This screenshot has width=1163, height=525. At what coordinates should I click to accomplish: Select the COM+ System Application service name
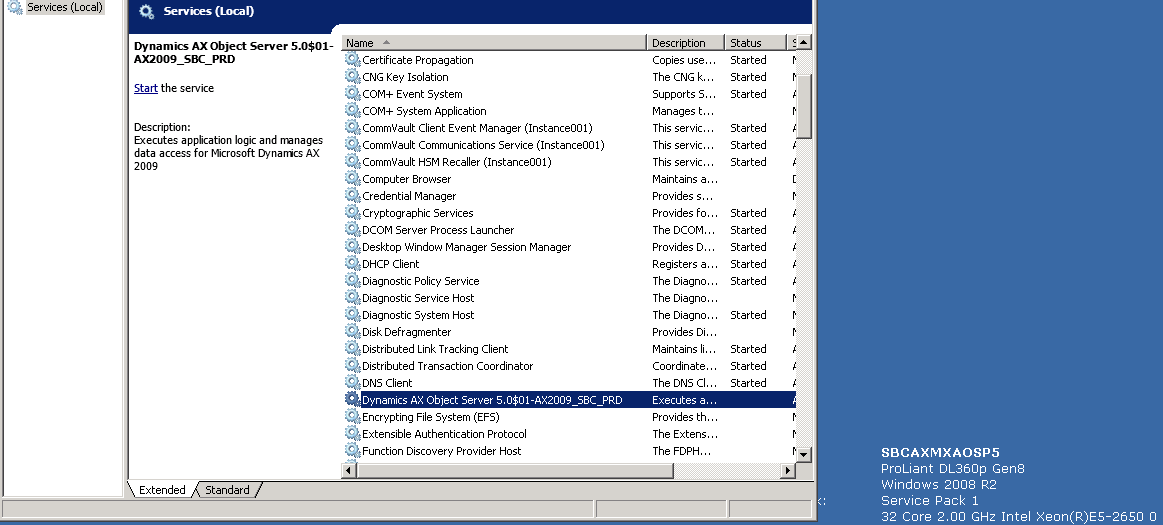424,111
